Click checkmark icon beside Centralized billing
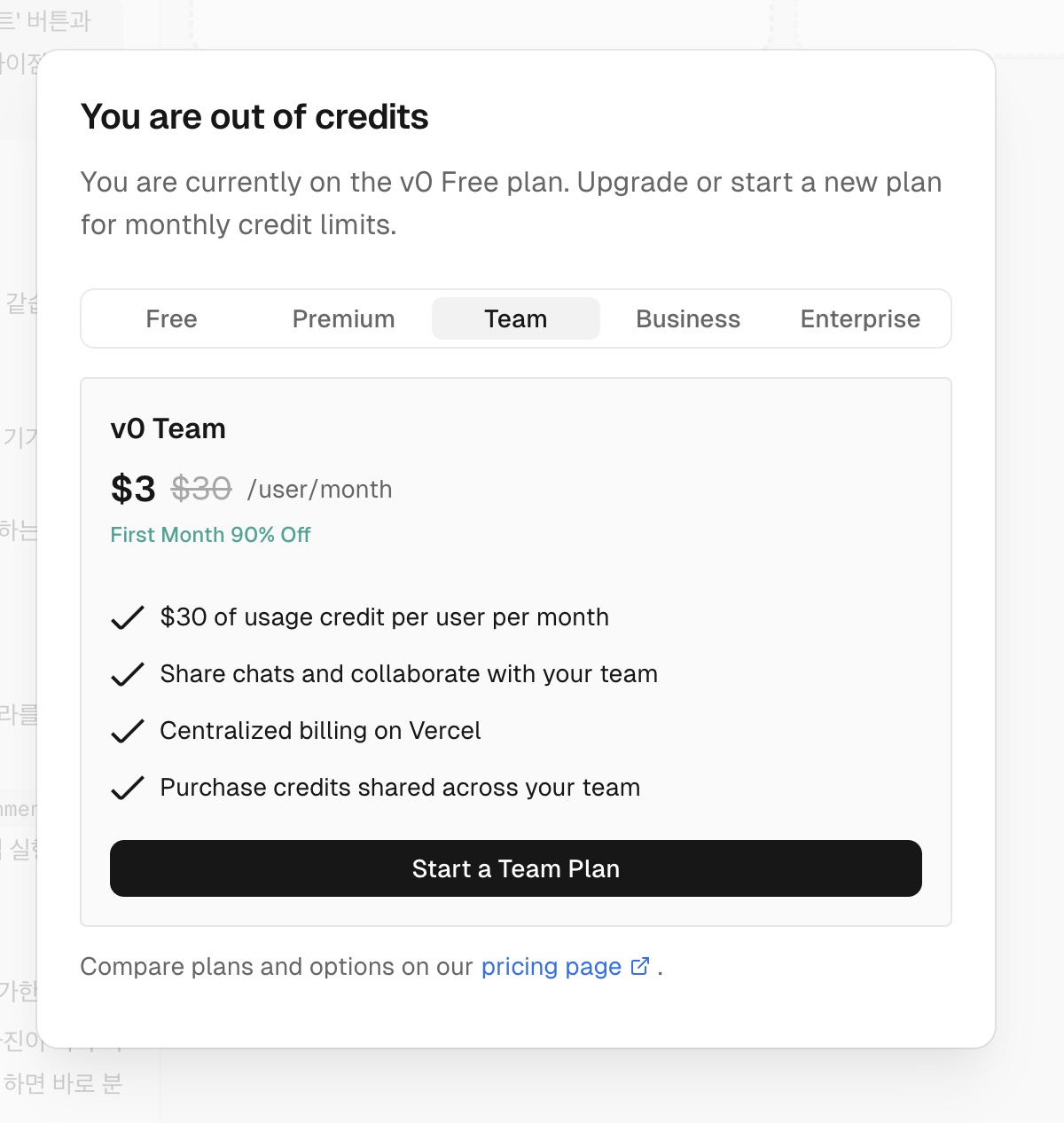The image size is (1064, 1123). [x=128, y=731]
